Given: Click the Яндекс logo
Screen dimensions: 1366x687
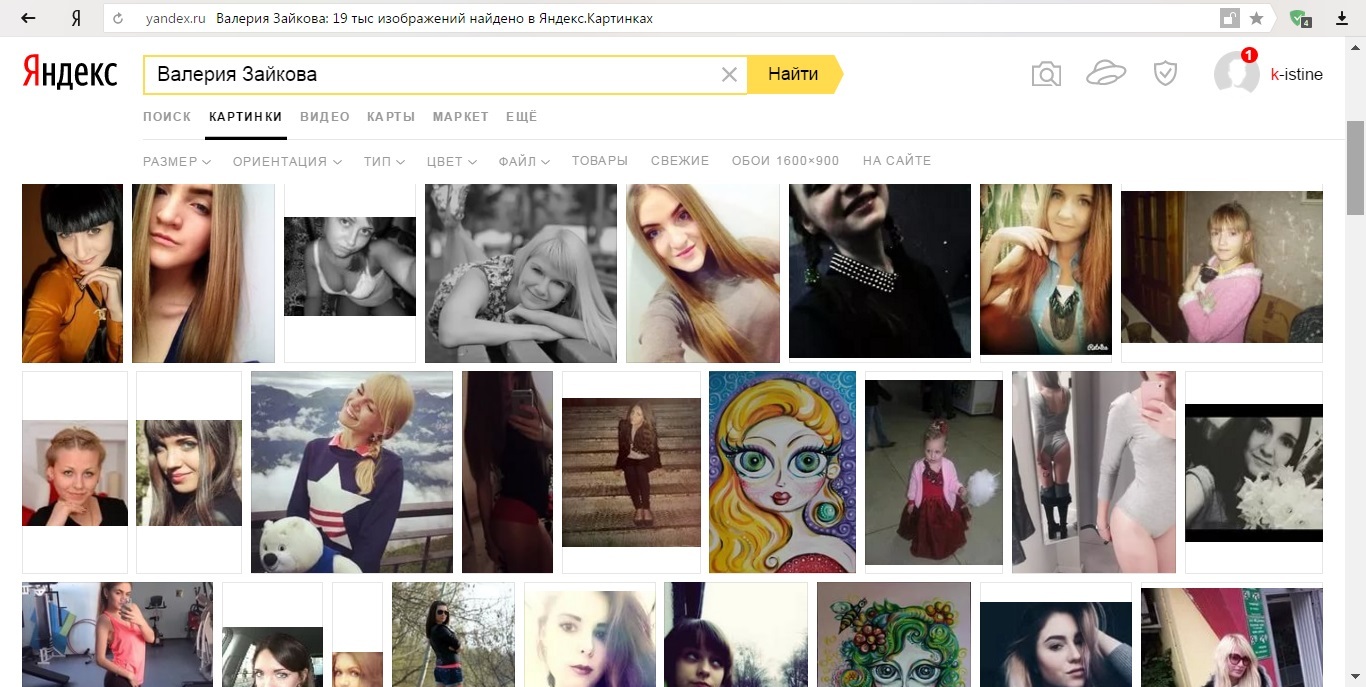Looking at the screenshot, I should click(70, 73).
